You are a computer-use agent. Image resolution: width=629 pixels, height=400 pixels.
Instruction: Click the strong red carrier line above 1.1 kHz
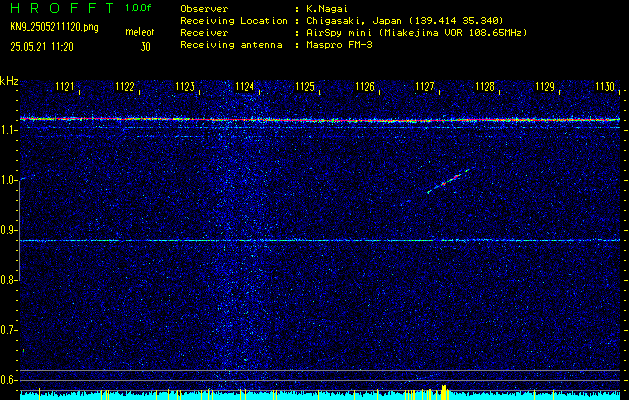coord(320,120)
